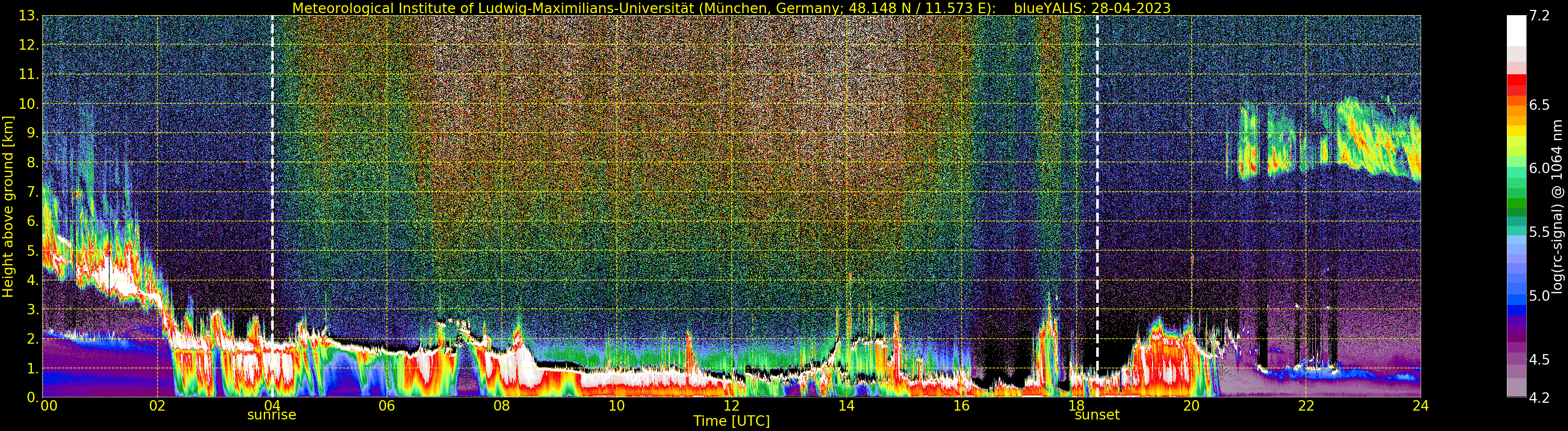The width and height of the screenshot is (1568, 431).
Task: Click the height axis tick label 8.
Action: [33, 163]
